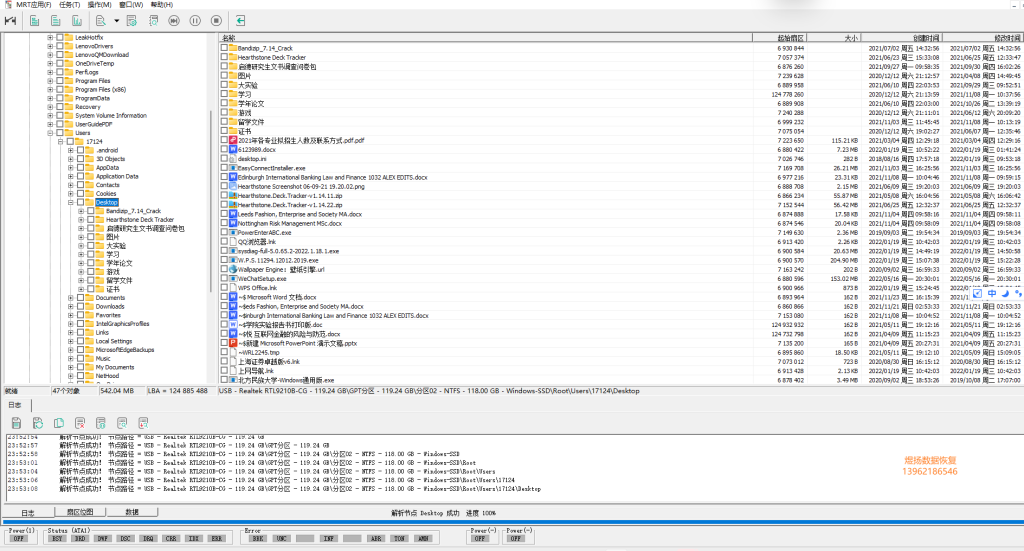Expand the Favorites tree node

pyautogui.click(x=71, y=315)
